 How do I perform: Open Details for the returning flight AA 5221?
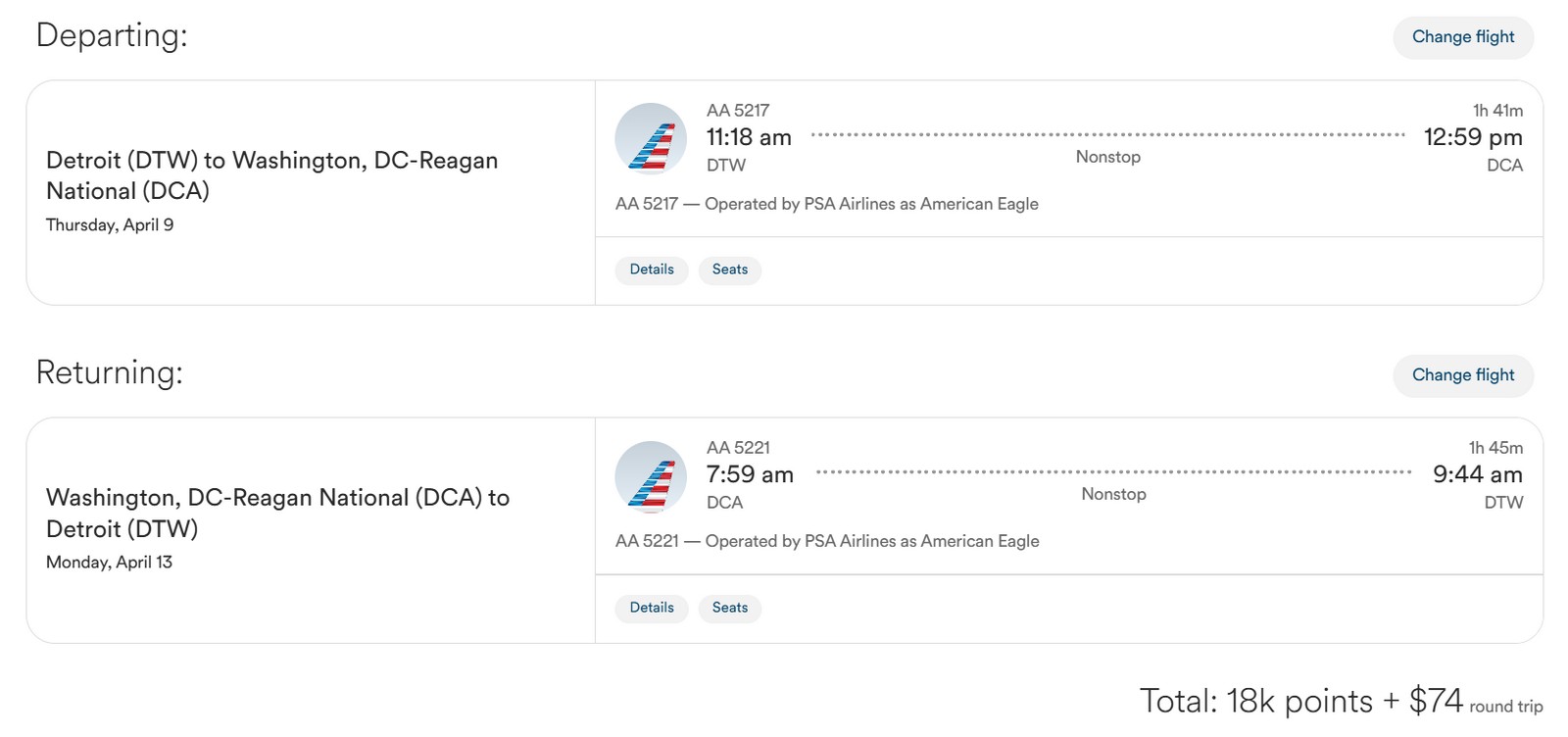pos(652,608)
